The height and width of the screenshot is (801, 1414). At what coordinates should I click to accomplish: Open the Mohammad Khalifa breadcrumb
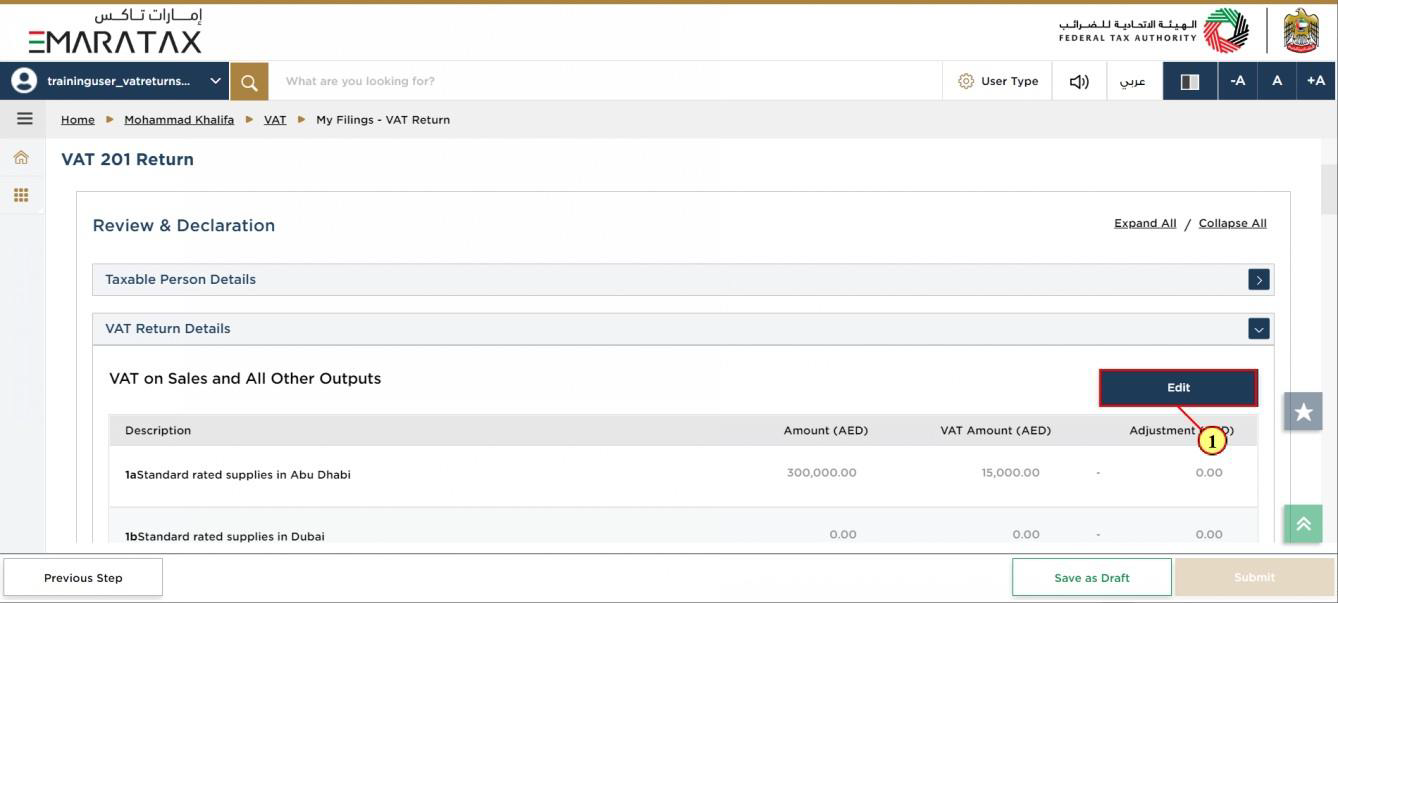click(179, 119)
